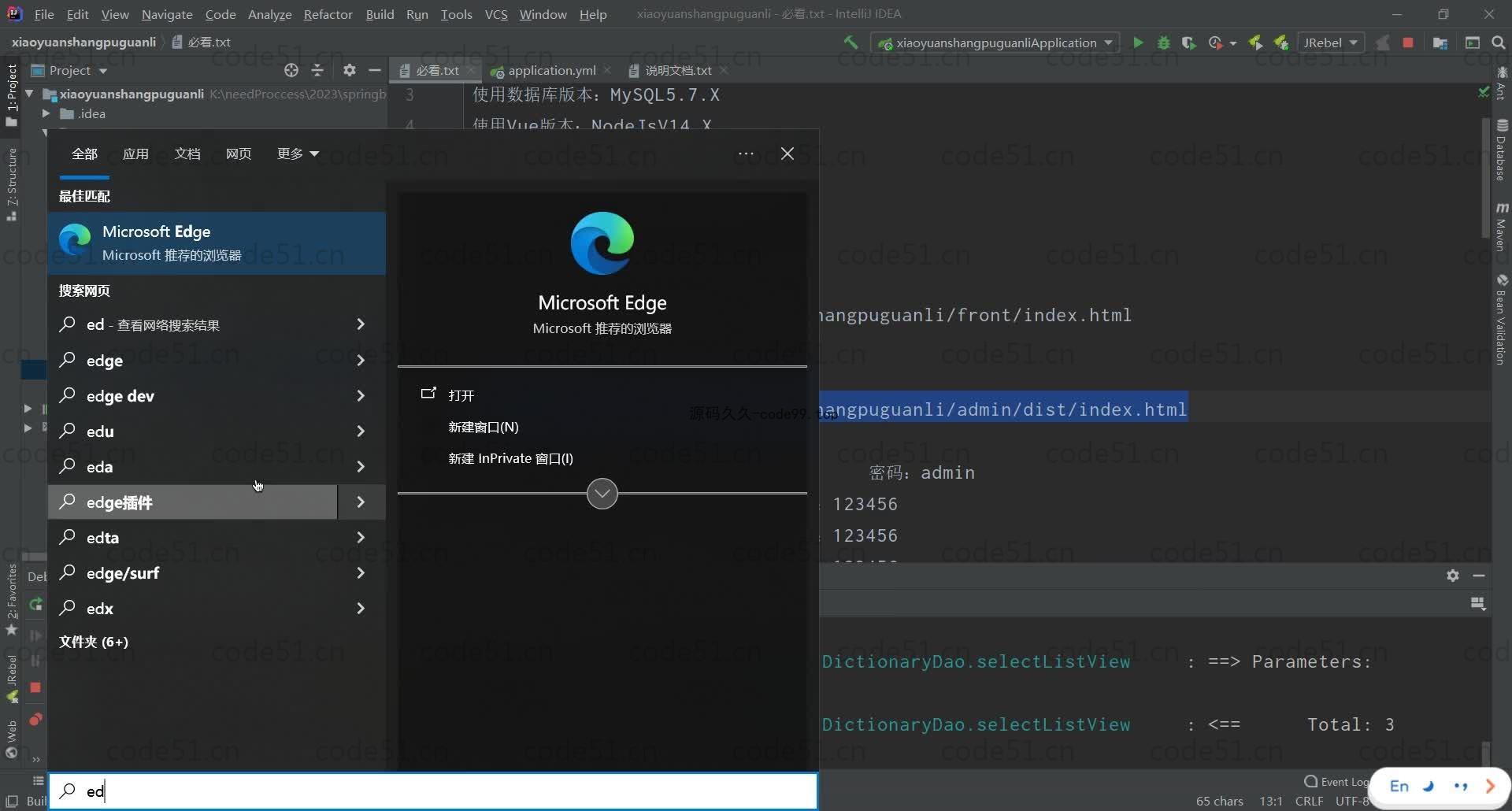Run with coverage shield icon
Image resolution: width=1512 pixels, height=811 pixels.
pos(1189,43)
